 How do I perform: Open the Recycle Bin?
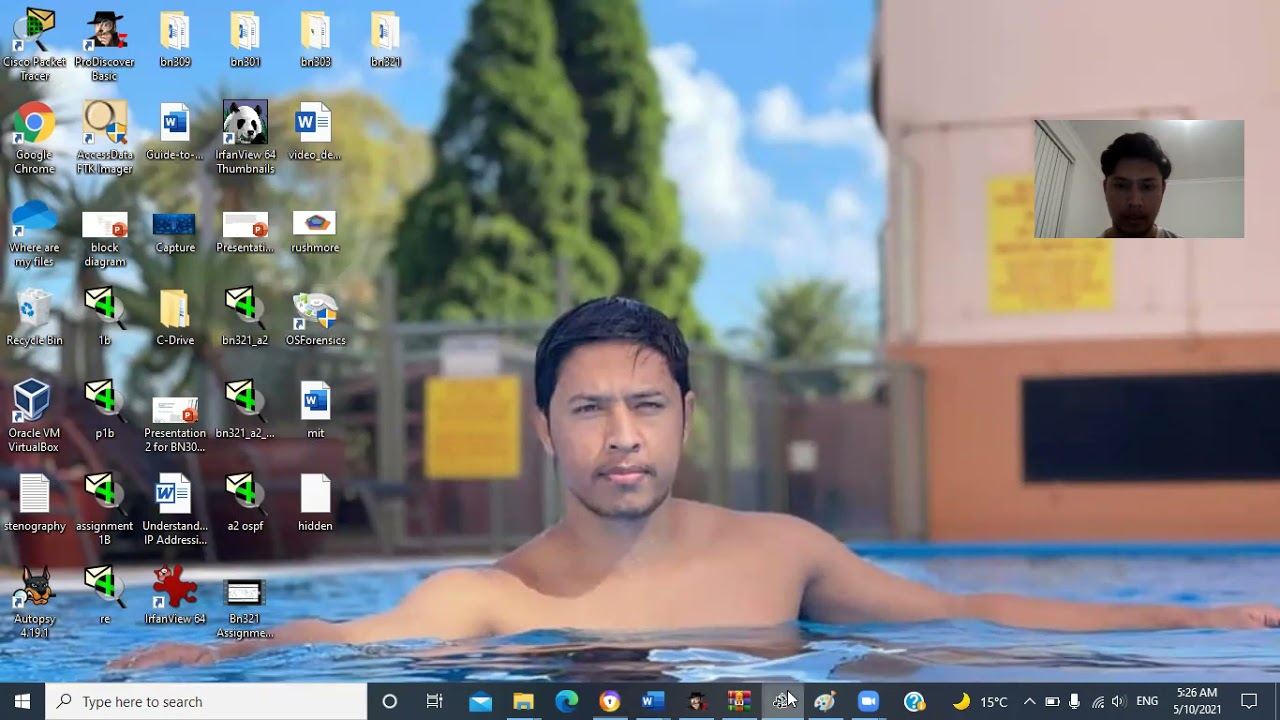click(34, 317)
